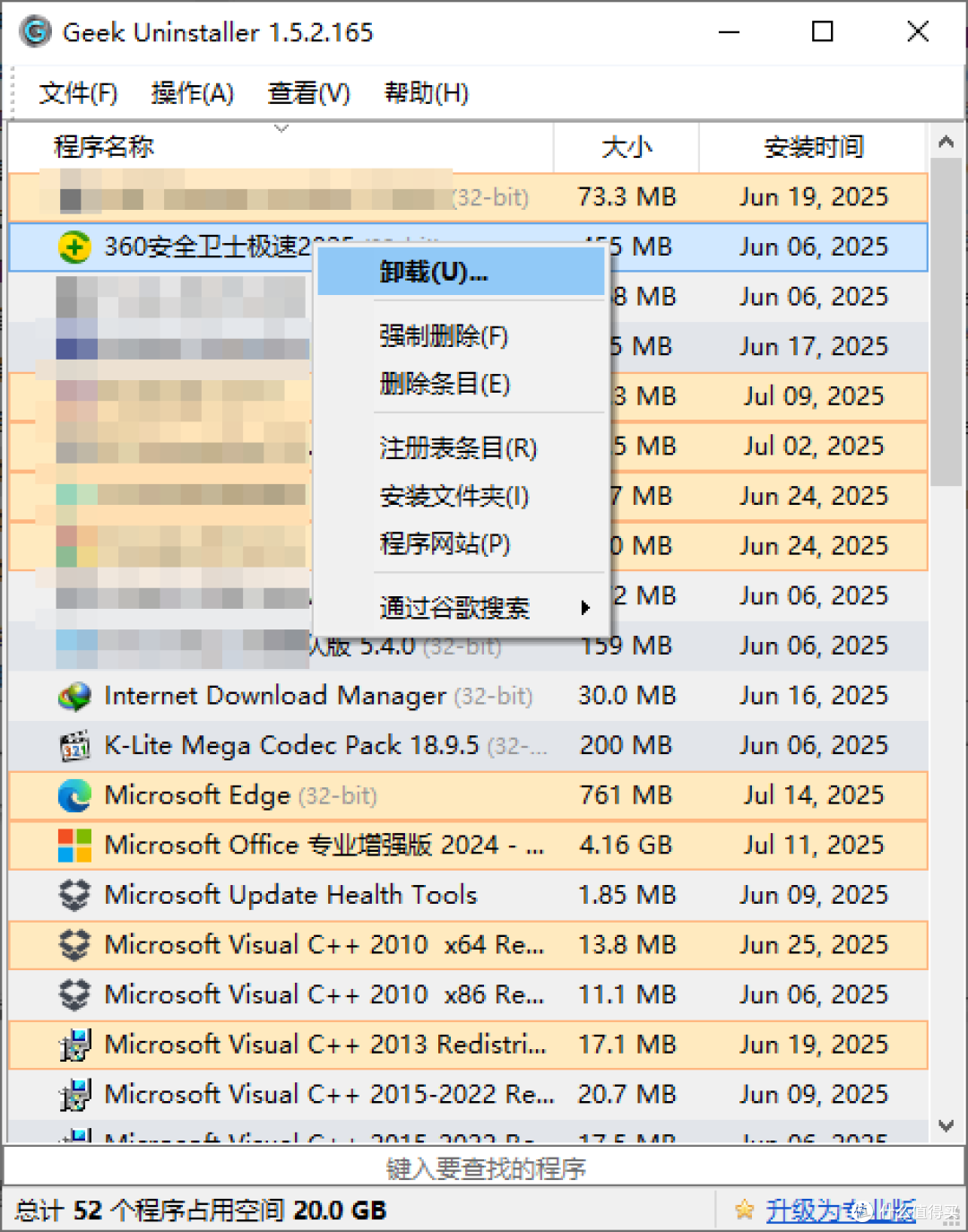
Task: Click the Jul 09, 2025 install date
Action: click(x=814, y=396)
